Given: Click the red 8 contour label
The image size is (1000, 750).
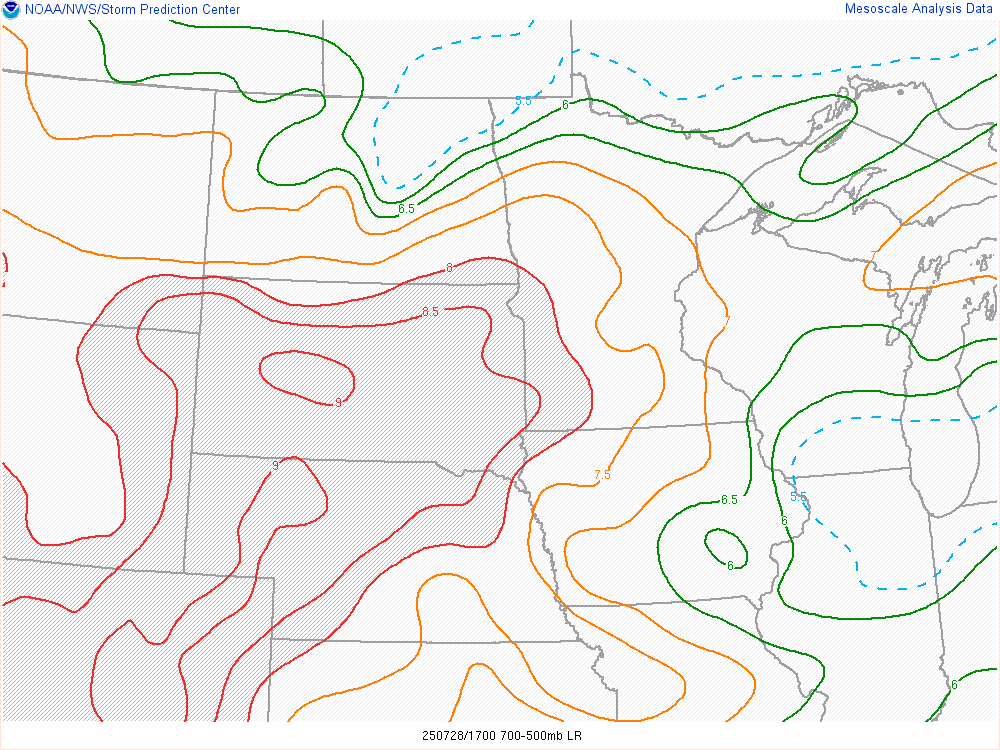Looking at the screenshot, I should [x=449, y=268].
